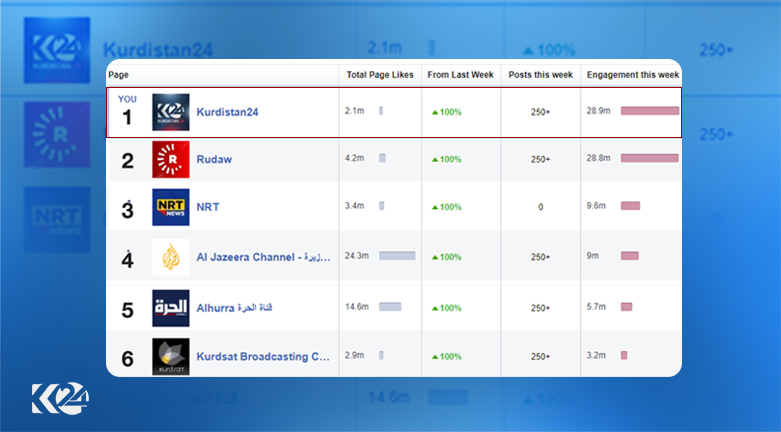Screen dimensions: 781x432
Task: Click NRT's 100% from last week value
Action: pyautogui.click(x=447, y=207)
